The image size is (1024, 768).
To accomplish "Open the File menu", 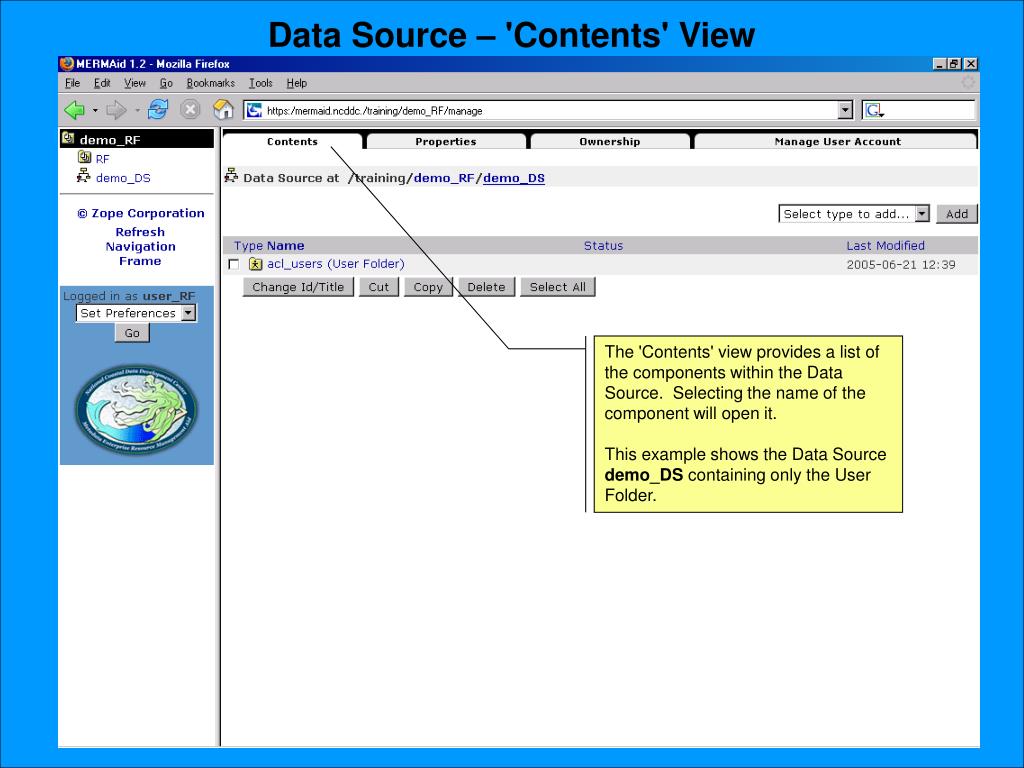I will tap(72, 83).
